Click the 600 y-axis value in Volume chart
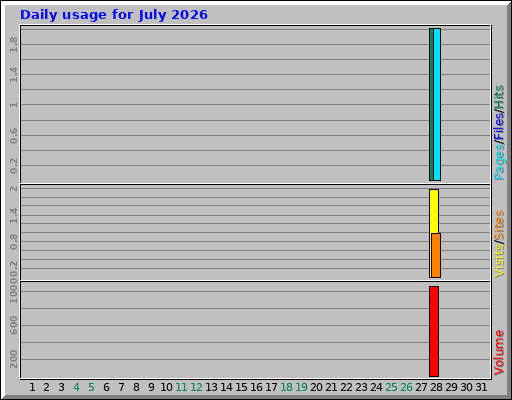 tap(13, 325)
